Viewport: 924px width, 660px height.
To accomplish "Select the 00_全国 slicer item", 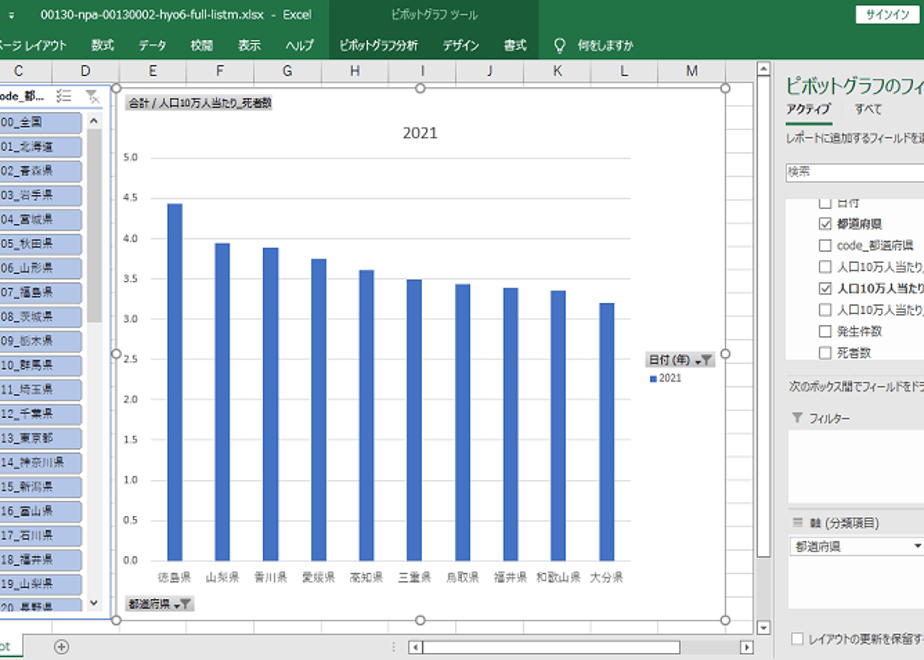I will (x=40, y=123).
